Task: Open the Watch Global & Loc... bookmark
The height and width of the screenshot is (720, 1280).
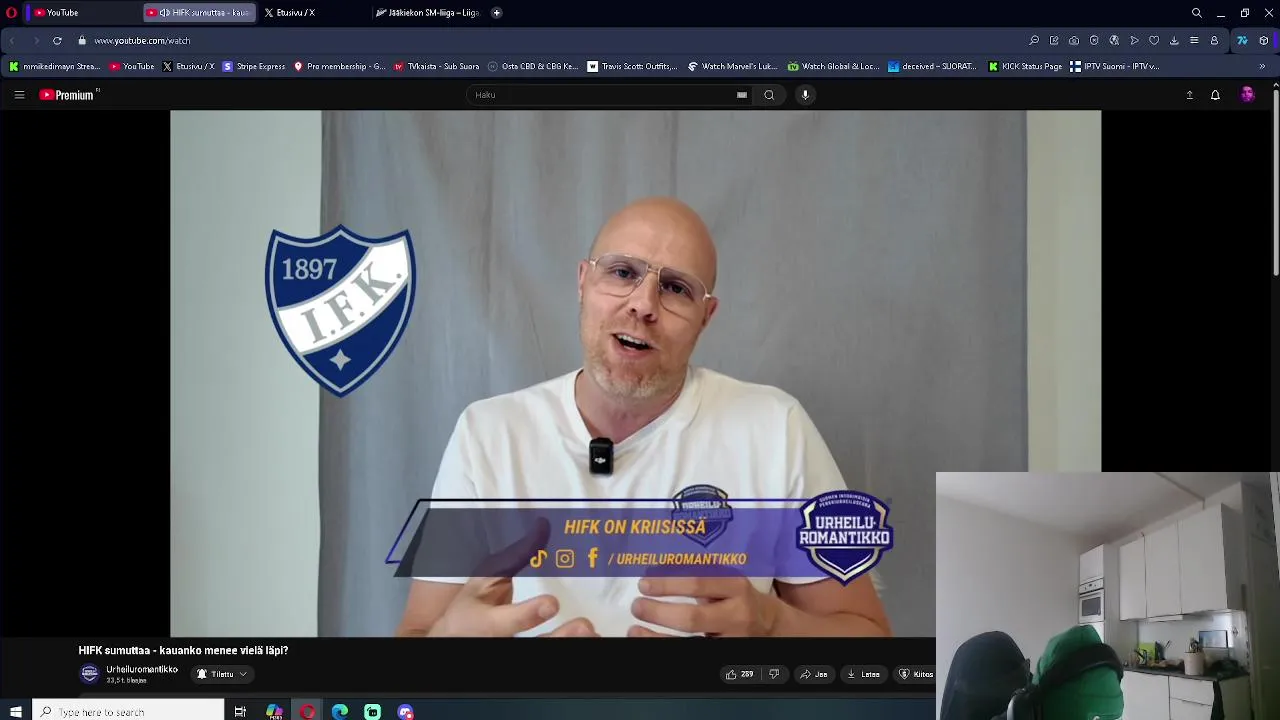Action: pos(833,67)
